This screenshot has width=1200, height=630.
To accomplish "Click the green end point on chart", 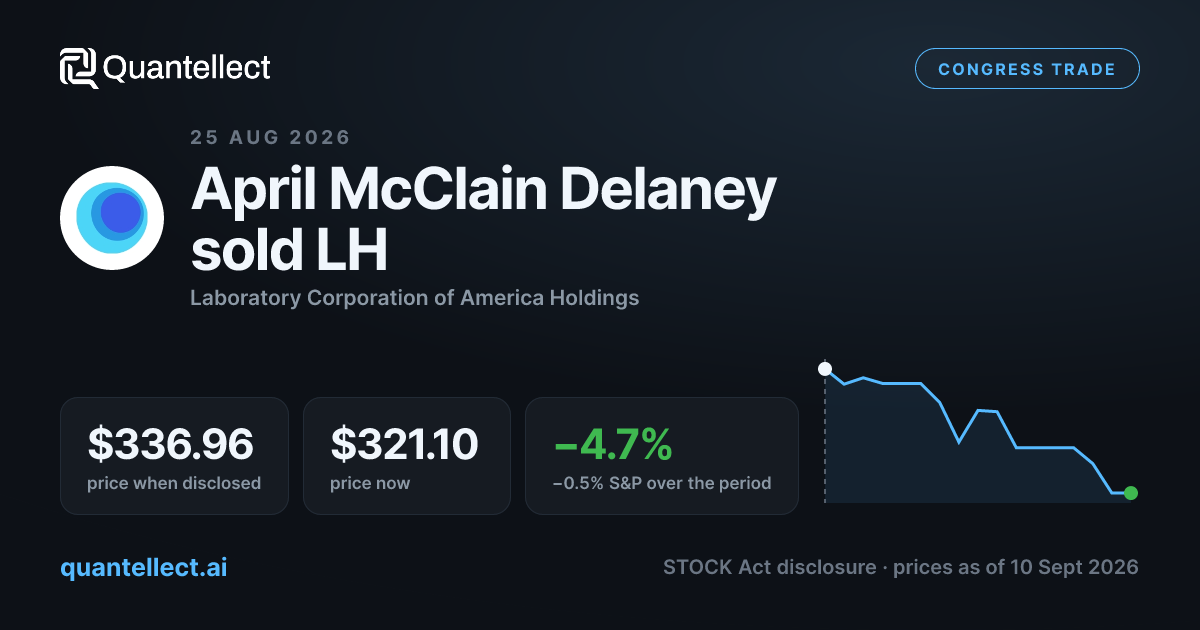I will click(1131, 493).
